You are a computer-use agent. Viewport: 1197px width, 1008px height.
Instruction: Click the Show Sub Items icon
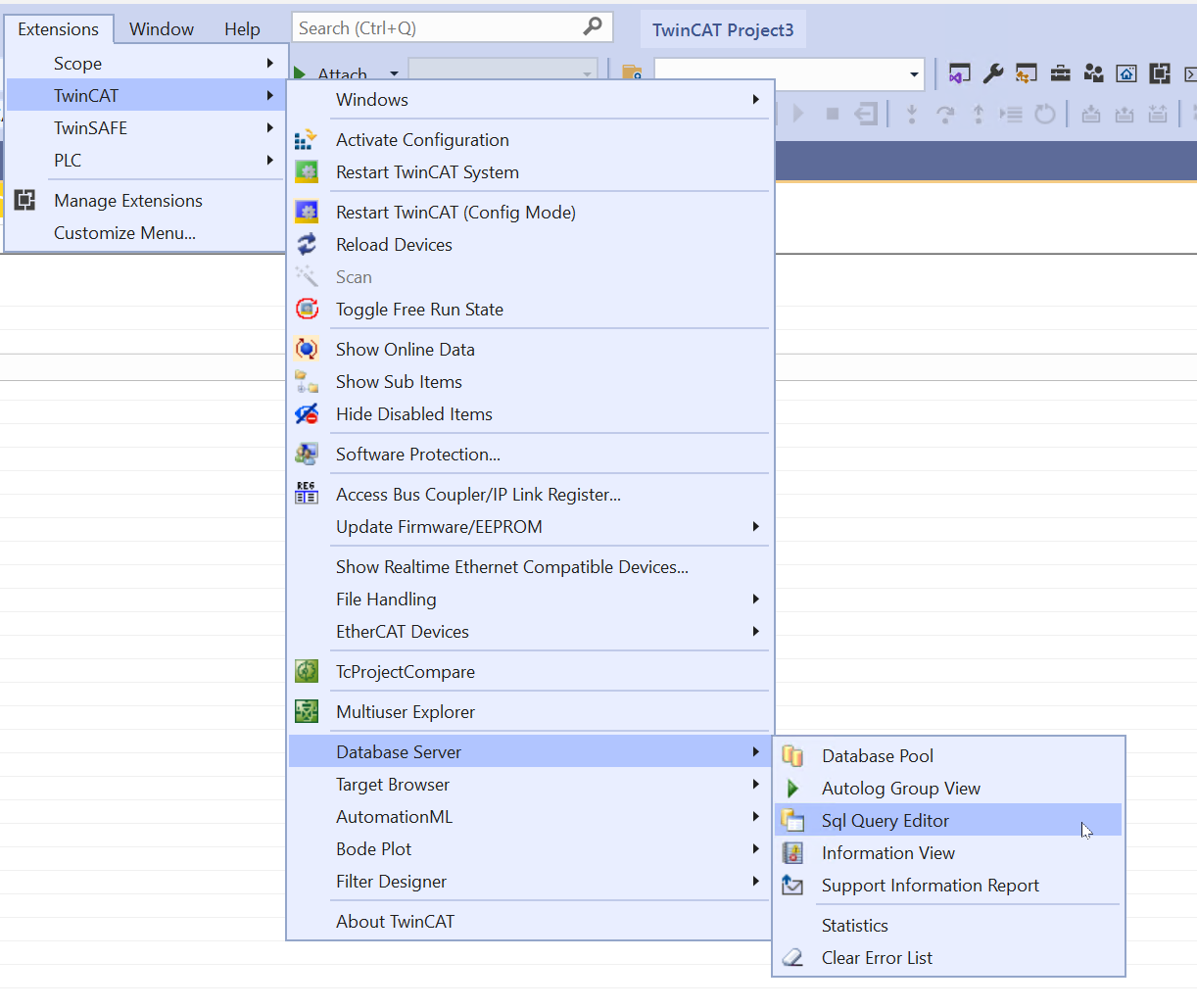point(307,382)
